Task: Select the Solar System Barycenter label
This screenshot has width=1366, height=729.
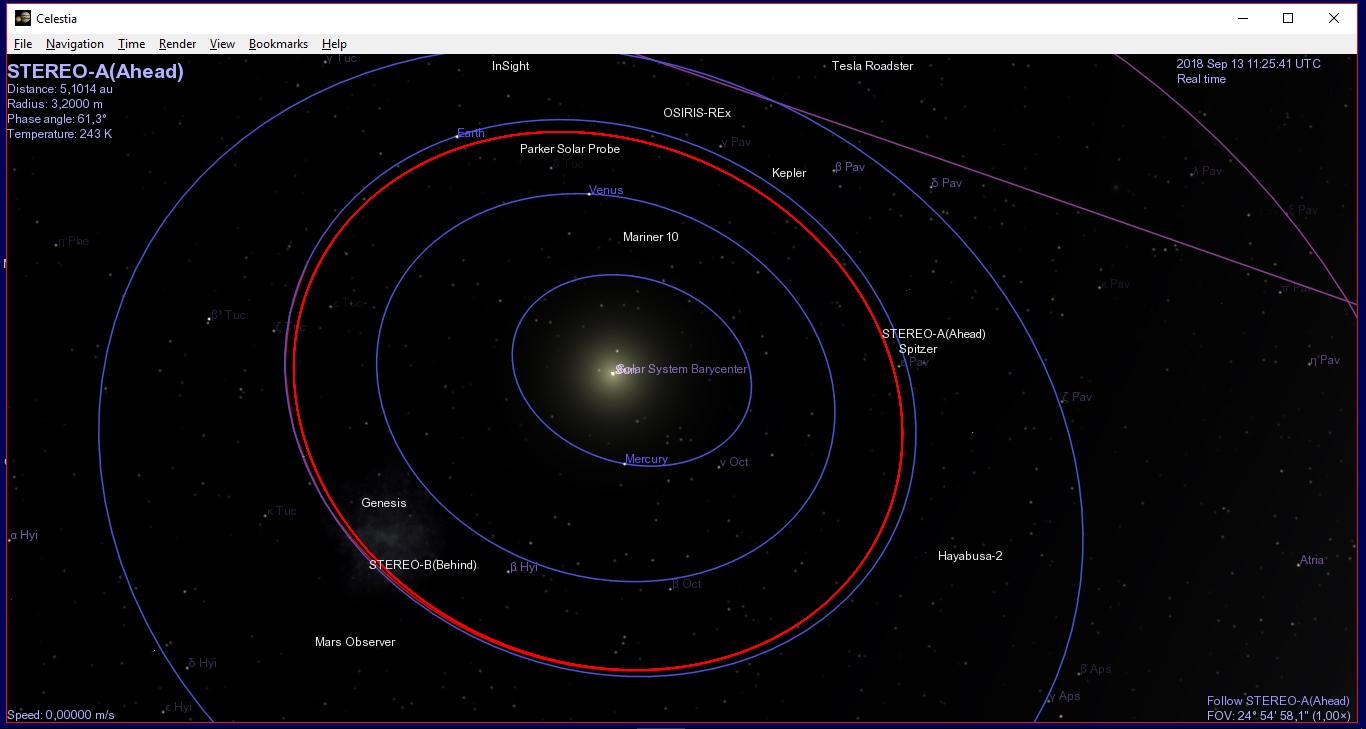Action: click(682, 369)
